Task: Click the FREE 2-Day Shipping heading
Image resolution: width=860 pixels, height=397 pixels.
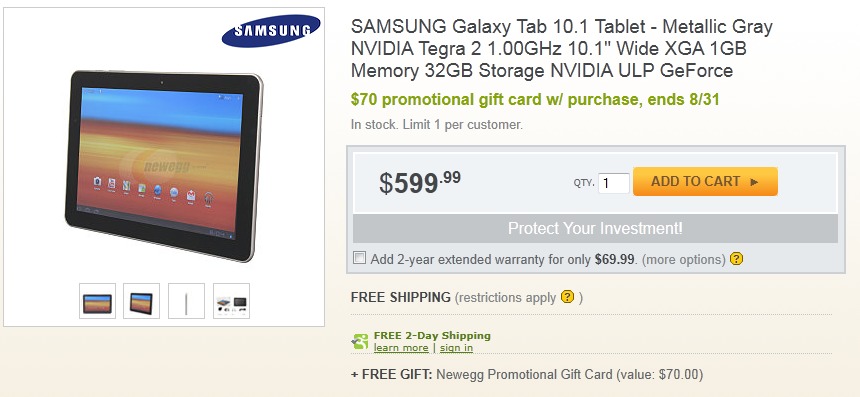Action: coord(432,336)
